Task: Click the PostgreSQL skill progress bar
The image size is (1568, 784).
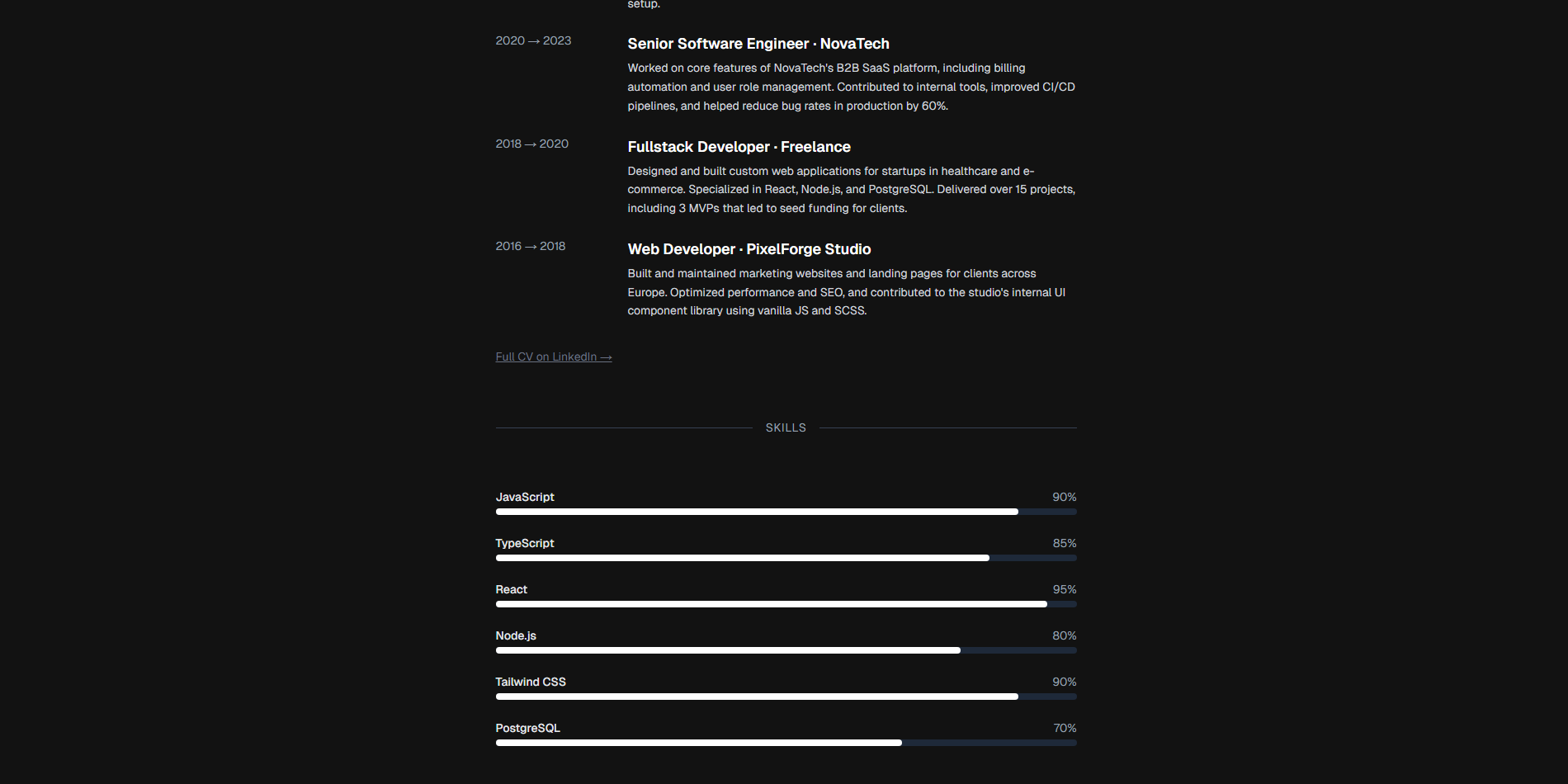Action: point(786,743)
